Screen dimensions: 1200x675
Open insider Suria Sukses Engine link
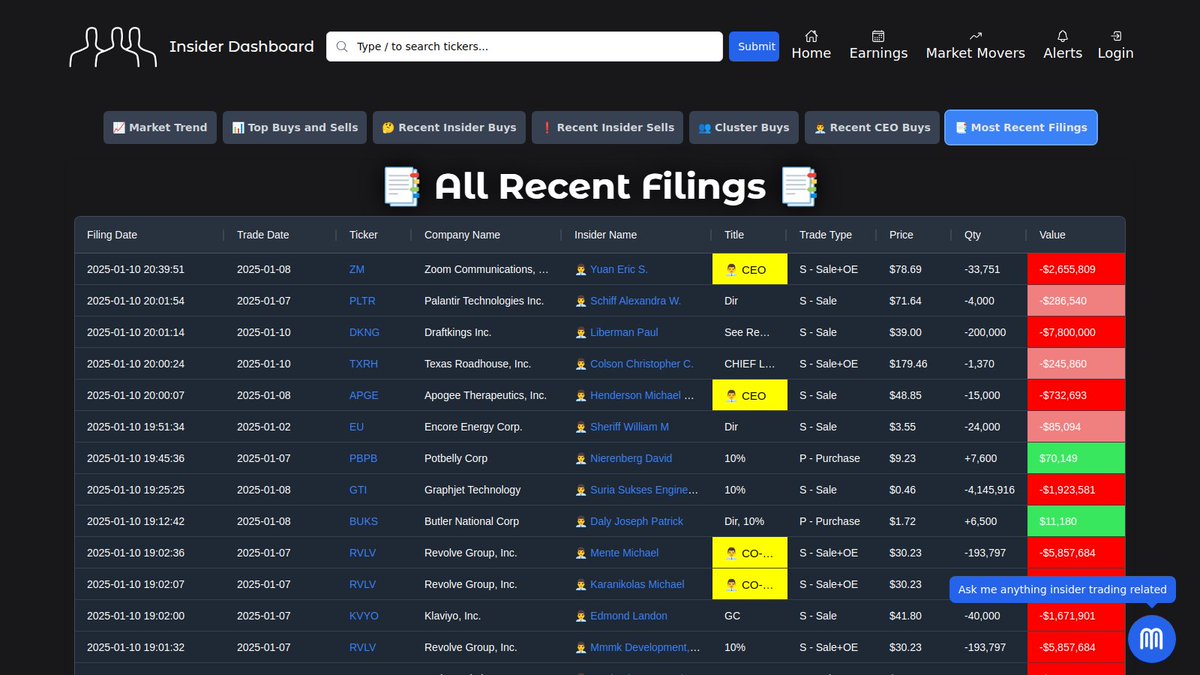[644, 490]
